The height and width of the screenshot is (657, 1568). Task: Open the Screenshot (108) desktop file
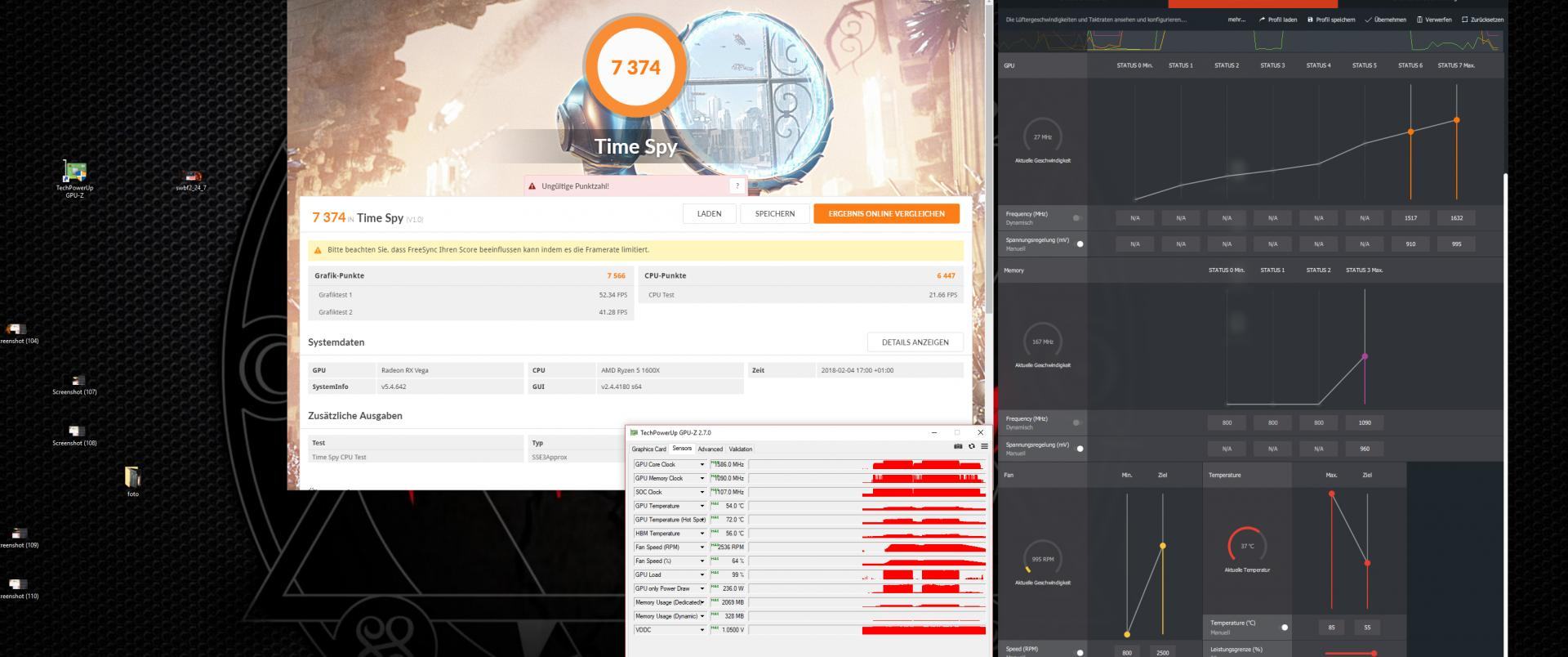(x=74, y=436)
